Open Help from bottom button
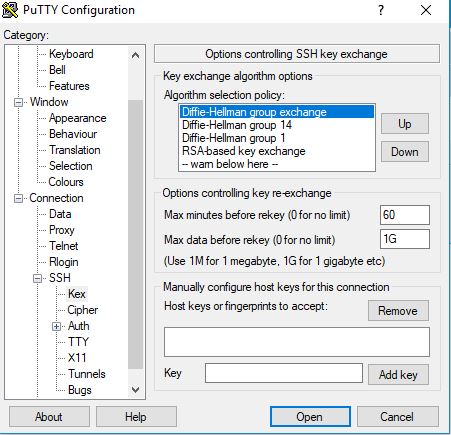This screenshot has height=435, width=451. [x=136, y=417]
